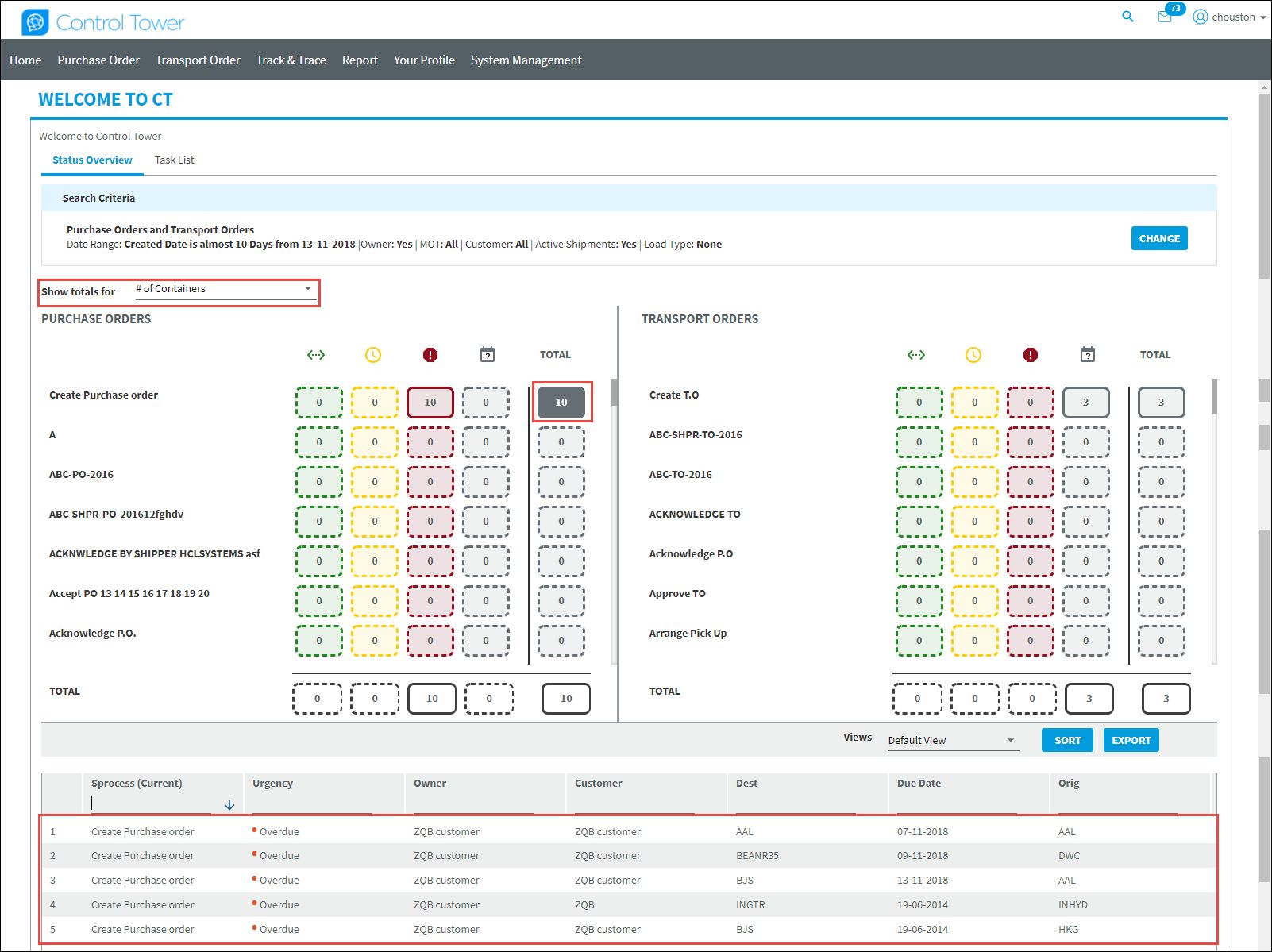Viewport: 1272px width, 952px height.
Task: Click the Approve TO row label
Action: pos(677,593)
